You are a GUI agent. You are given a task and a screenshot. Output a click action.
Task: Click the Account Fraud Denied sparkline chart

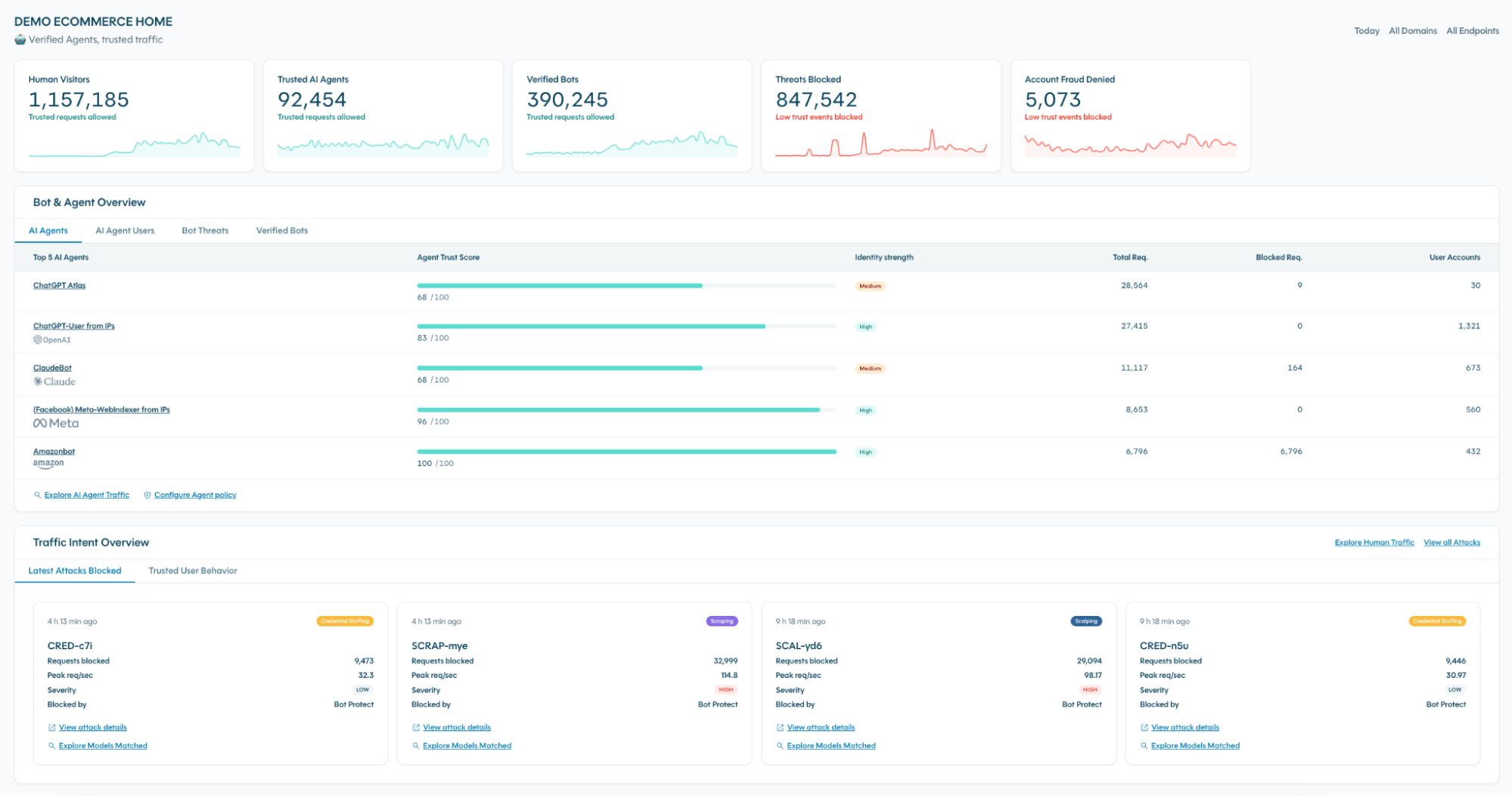tap(1131, 144)
